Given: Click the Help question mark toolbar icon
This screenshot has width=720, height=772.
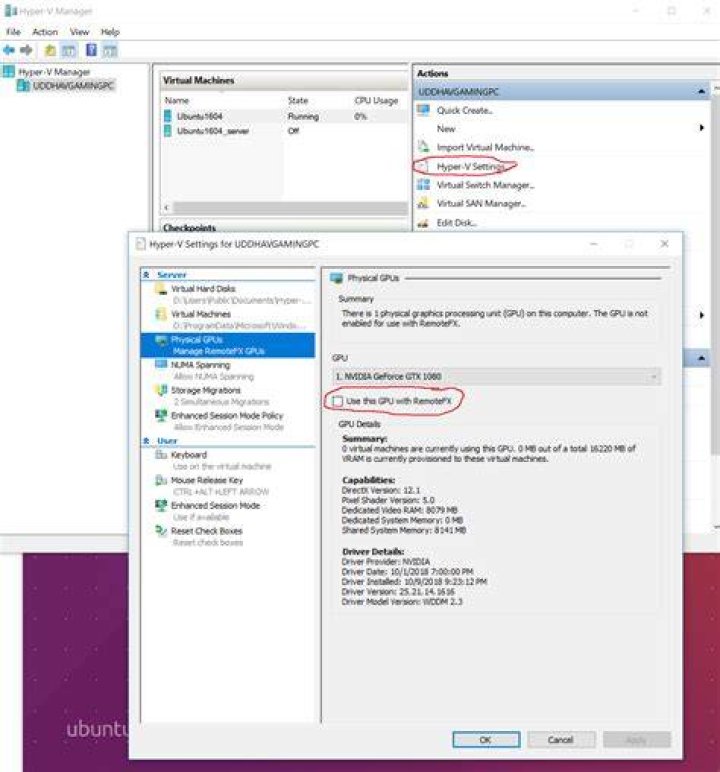Looking at the screenshot, I should (91, 50).
